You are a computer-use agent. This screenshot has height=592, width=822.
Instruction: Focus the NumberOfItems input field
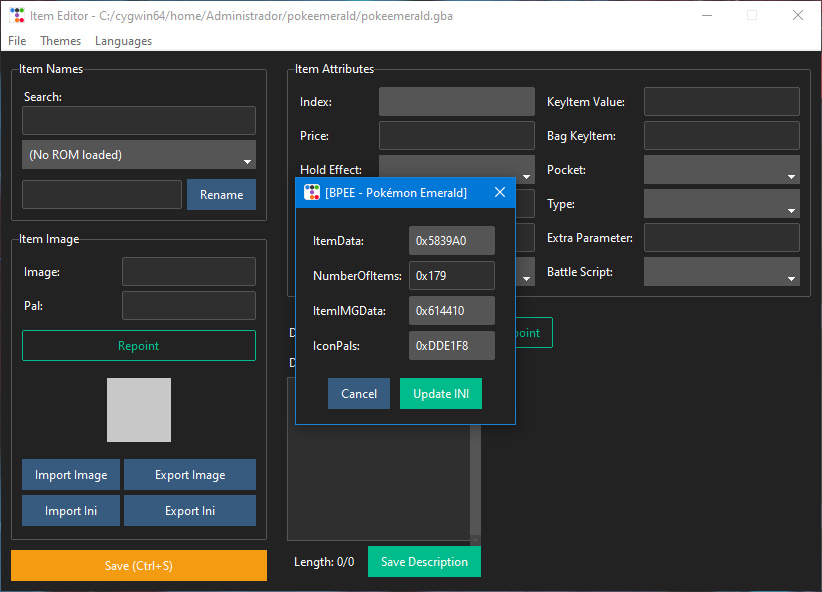pos(451,276)
